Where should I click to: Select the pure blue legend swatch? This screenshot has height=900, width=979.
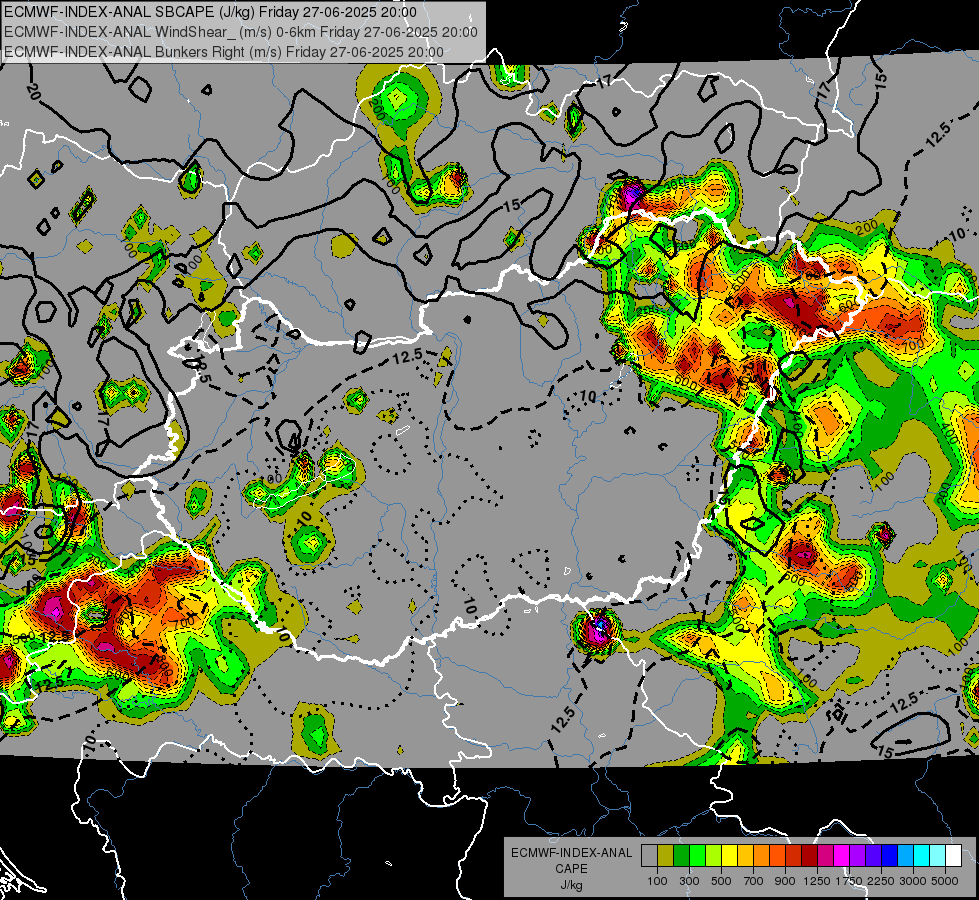point(890,855)
